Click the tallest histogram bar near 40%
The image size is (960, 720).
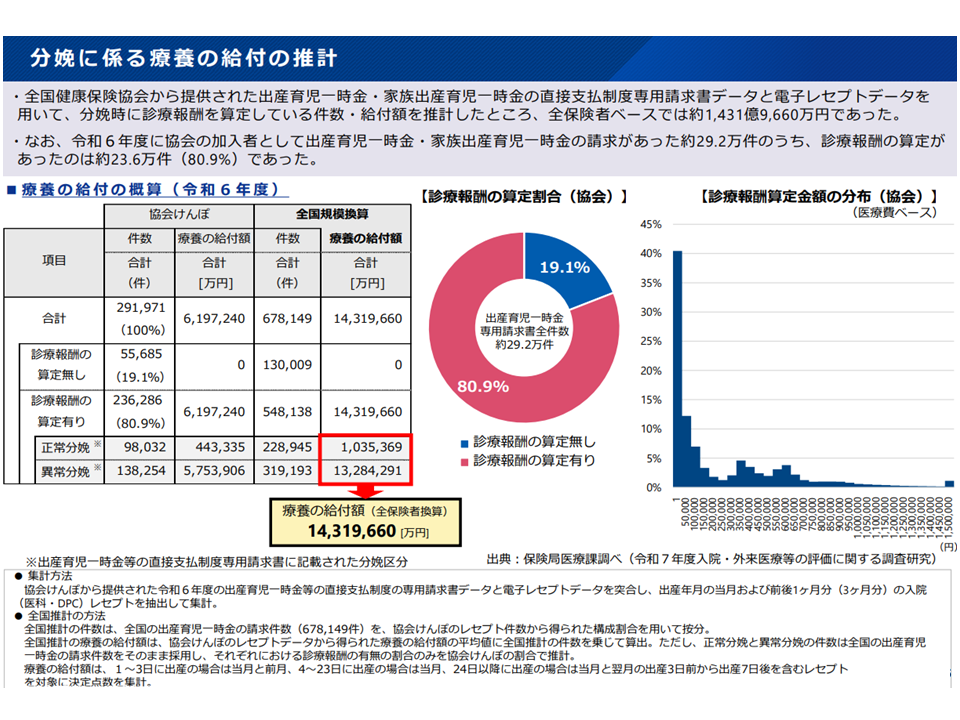point(677,368)
